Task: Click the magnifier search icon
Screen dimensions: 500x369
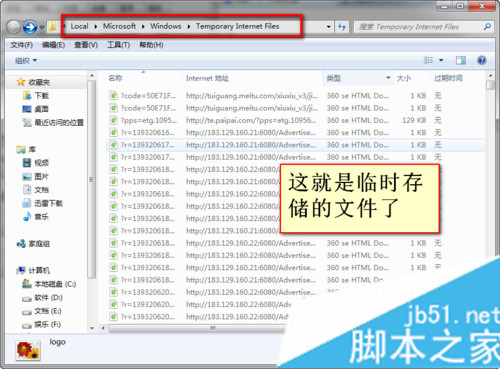Action: (x=487, y=26)
